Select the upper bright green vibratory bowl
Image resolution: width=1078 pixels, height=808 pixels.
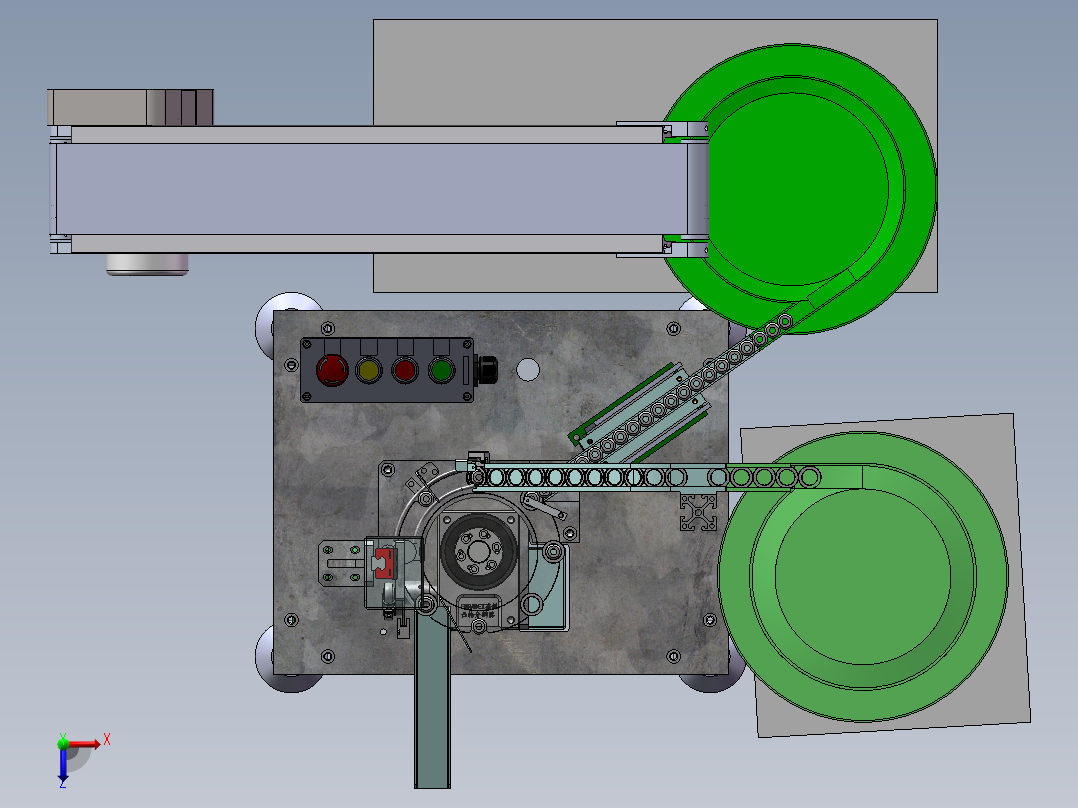798,189
